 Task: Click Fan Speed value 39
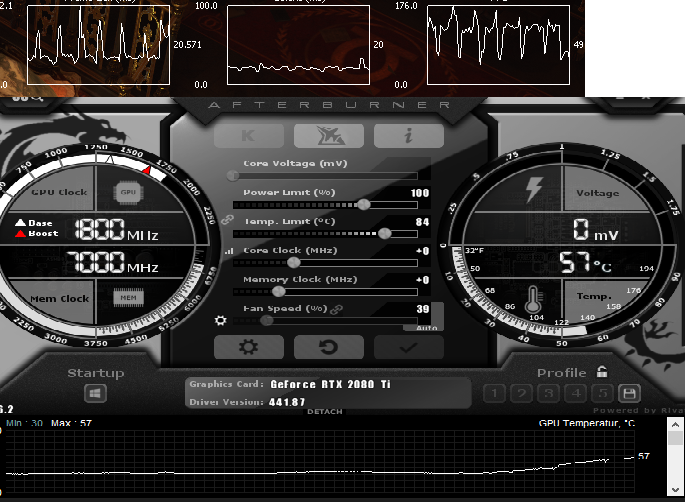(x=422, y=309)
